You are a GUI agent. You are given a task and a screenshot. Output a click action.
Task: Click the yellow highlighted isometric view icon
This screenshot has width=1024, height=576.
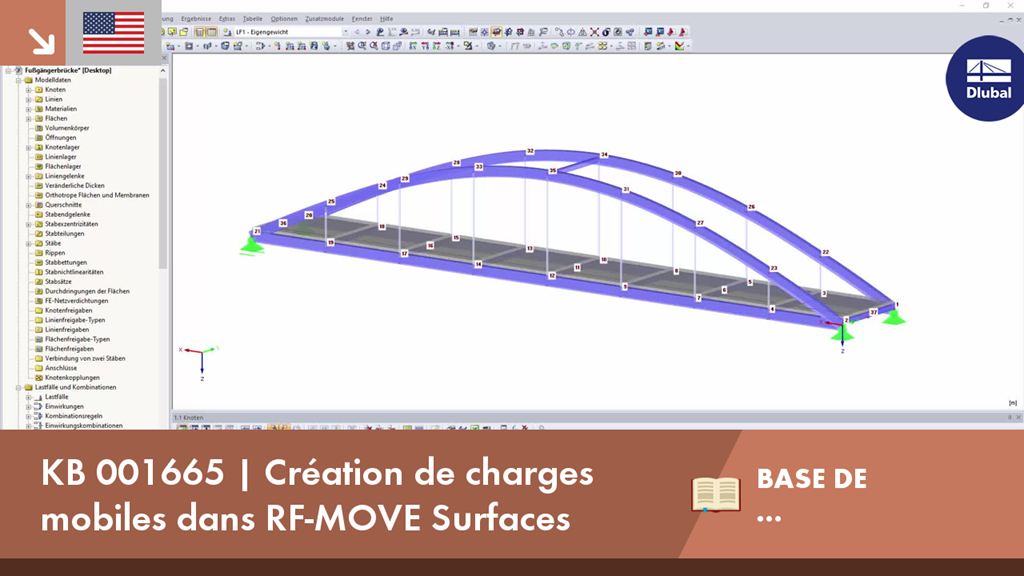496,32
